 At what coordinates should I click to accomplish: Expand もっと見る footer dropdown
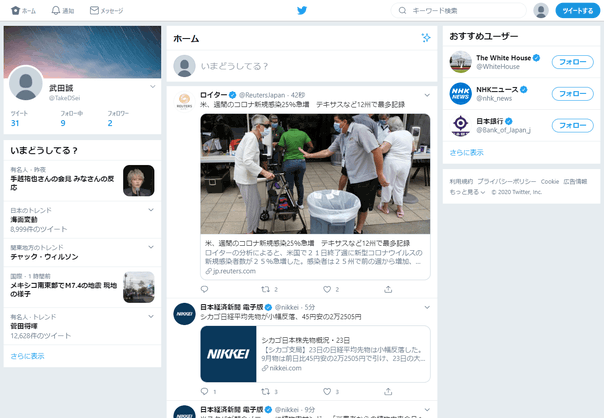click(x=467, y=192)
